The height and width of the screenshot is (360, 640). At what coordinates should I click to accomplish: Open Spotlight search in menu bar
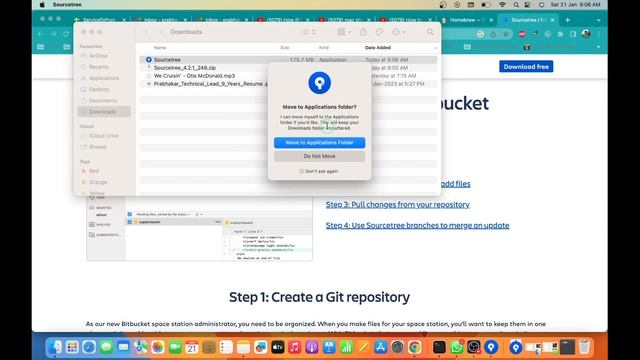pyautogui.click(x=516, y=4)
